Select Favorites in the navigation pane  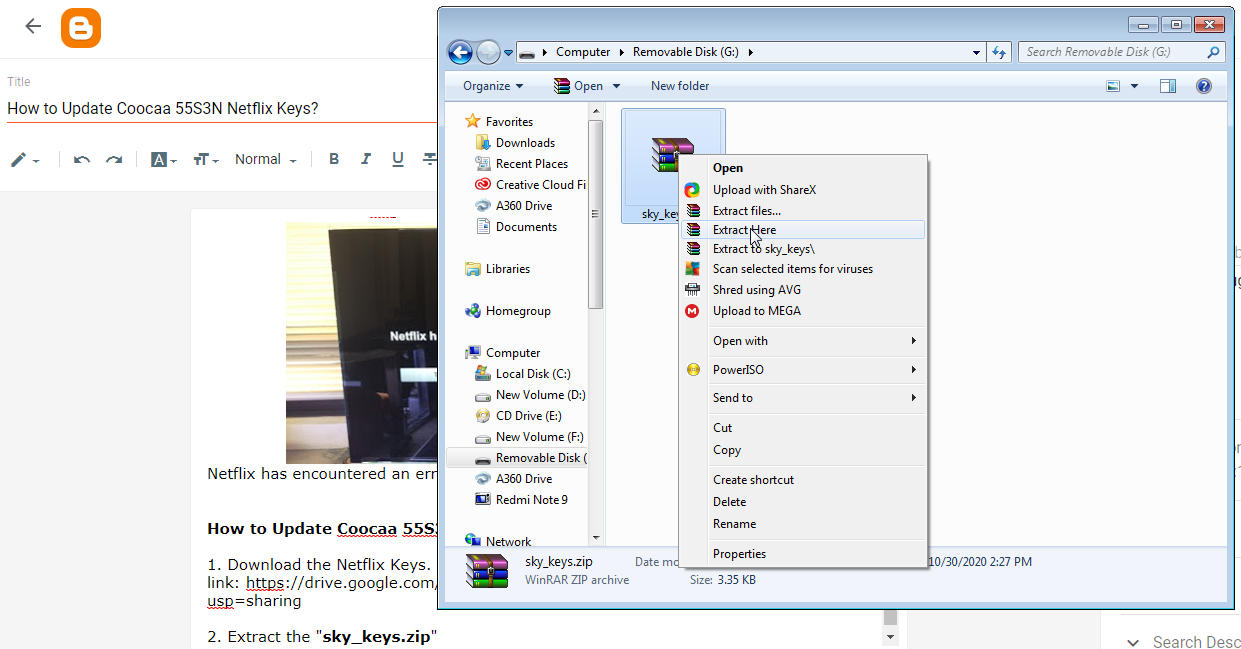pos(499,122)
